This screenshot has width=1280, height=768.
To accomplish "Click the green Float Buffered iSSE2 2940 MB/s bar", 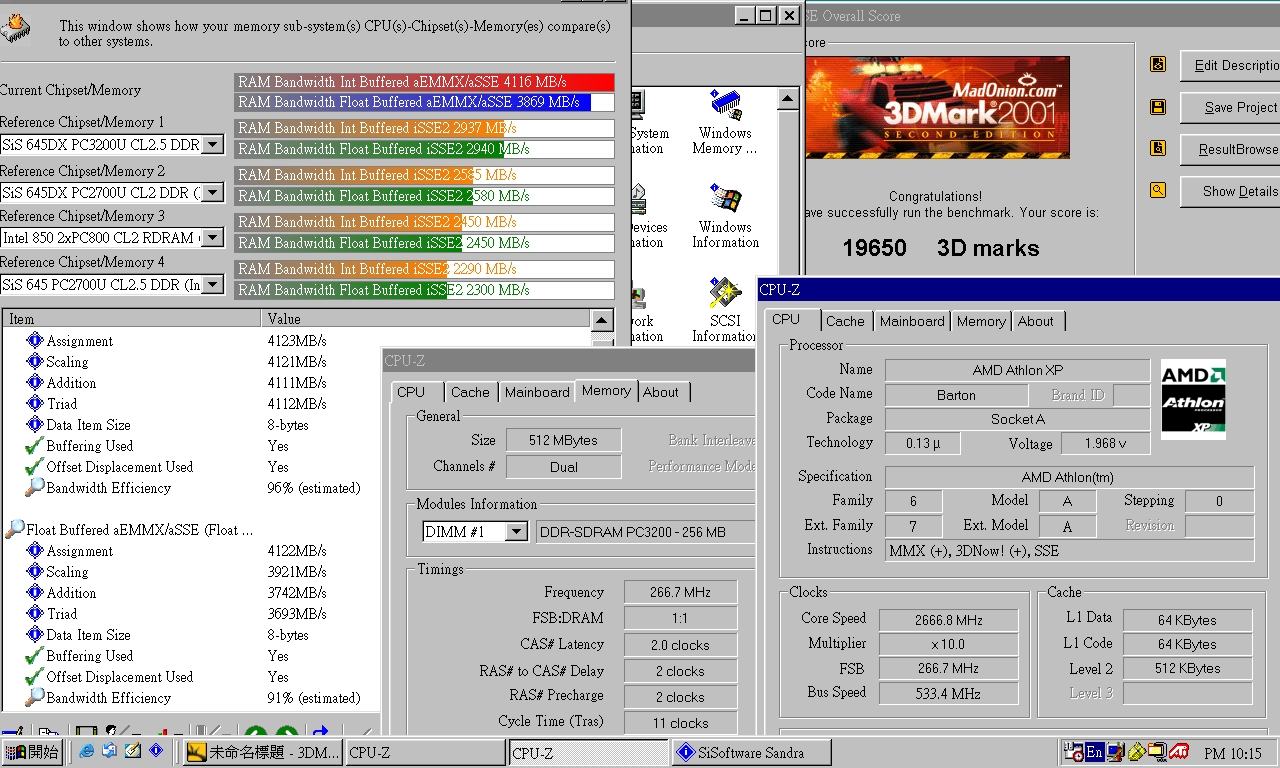I will [370, 149].
